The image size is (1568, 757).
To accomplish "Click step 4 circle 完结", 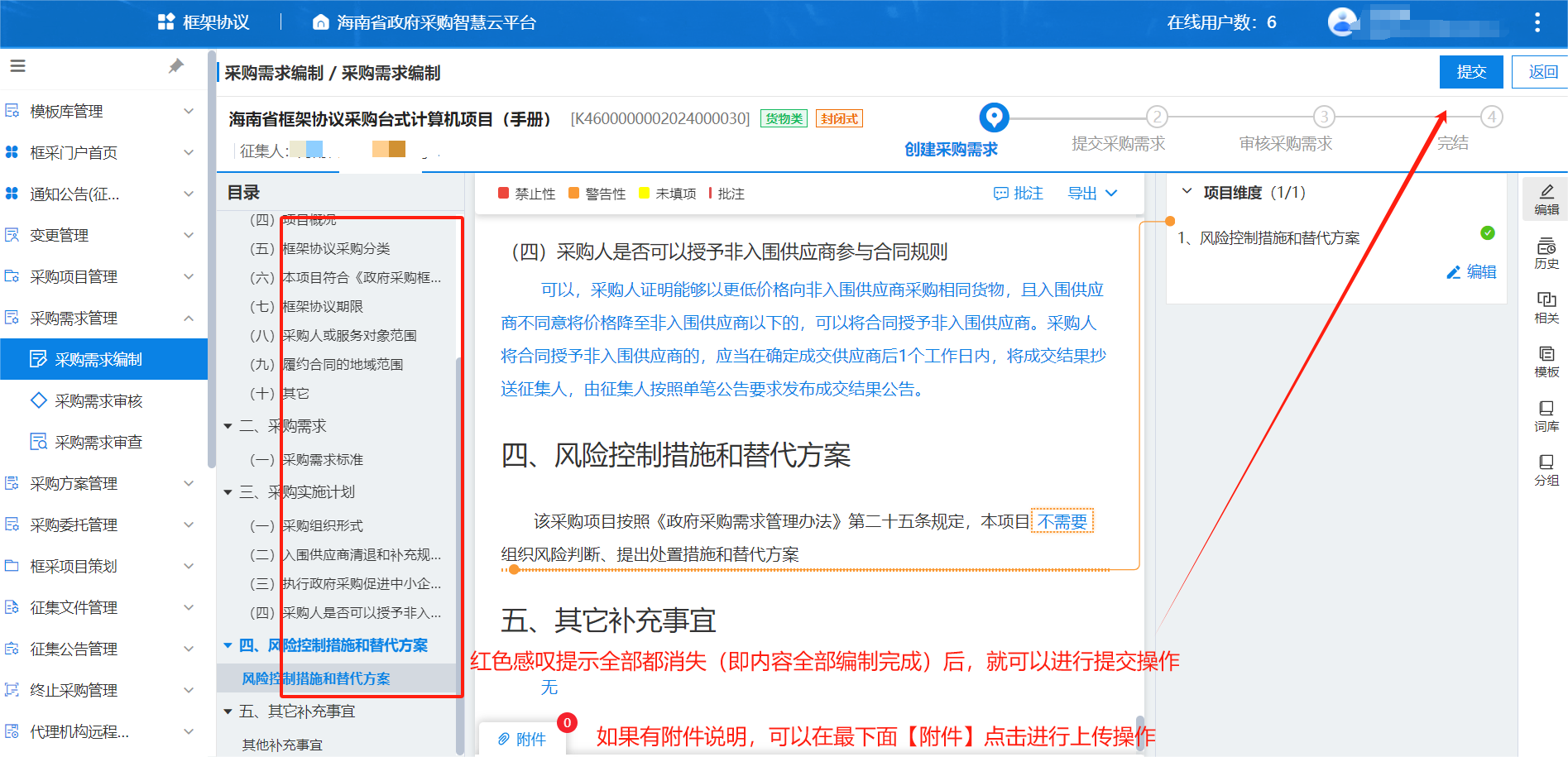I will point(1491,117).
